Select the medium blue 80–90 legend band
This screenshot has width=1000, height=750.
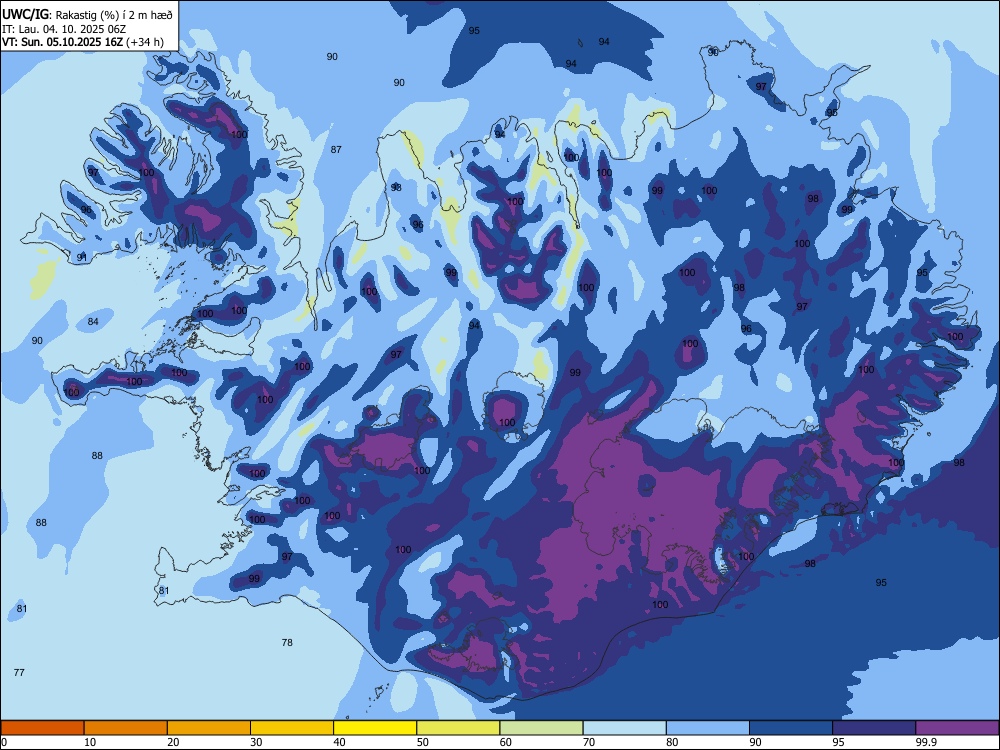point(708,728)
